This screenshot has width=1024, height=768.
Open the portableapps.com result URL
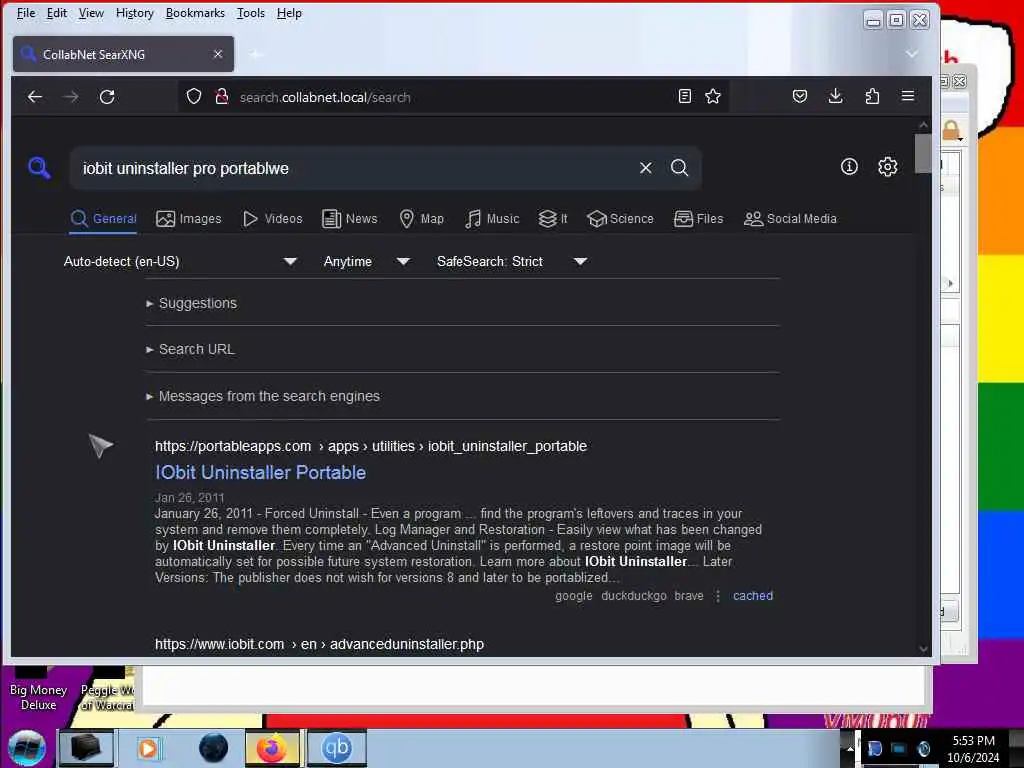[x=371, y=446]
